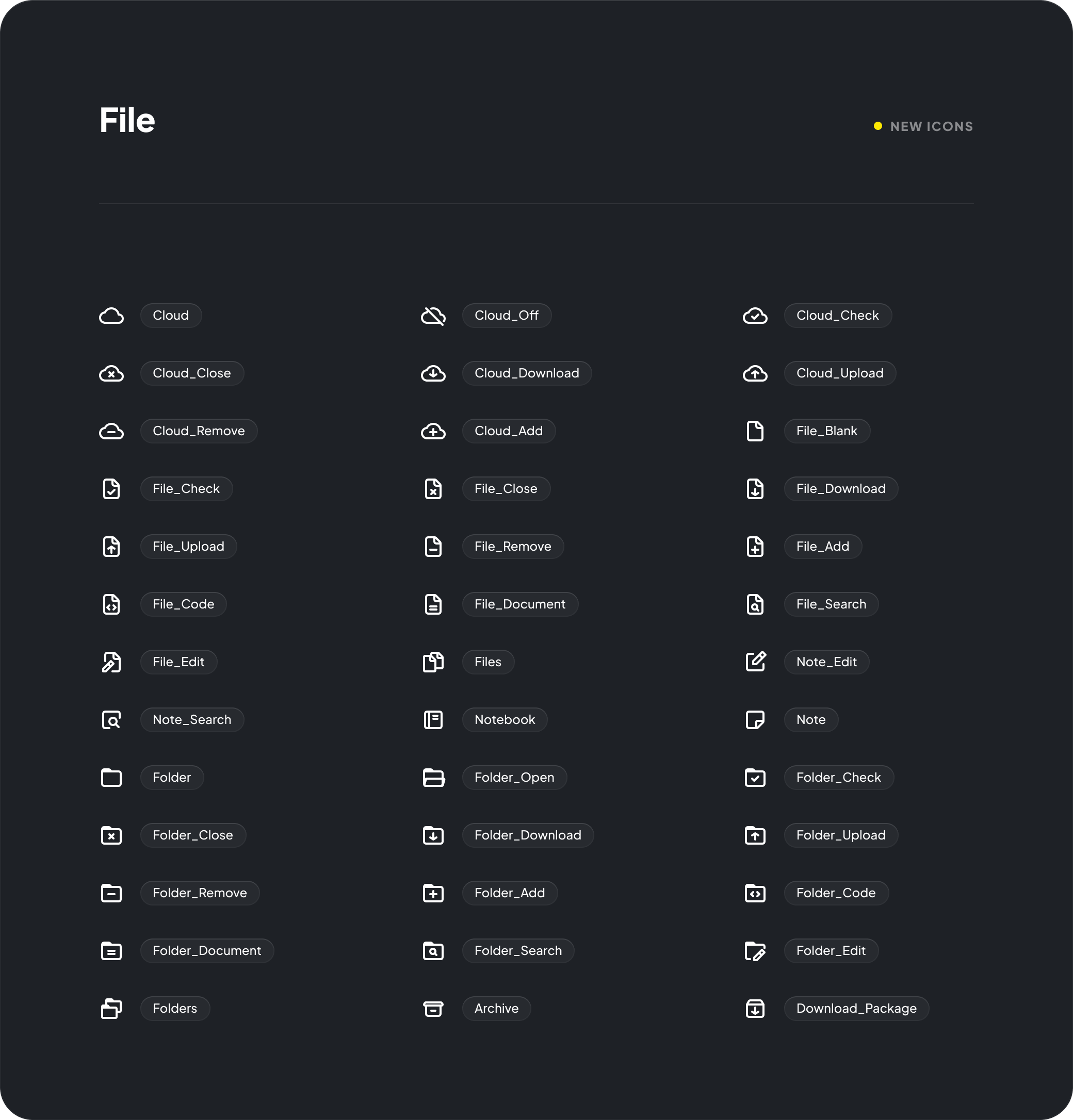Viewport: 1073px width, 1120px height.
Task: Click the Notebook icon
Action: click(x=433, y=720)
